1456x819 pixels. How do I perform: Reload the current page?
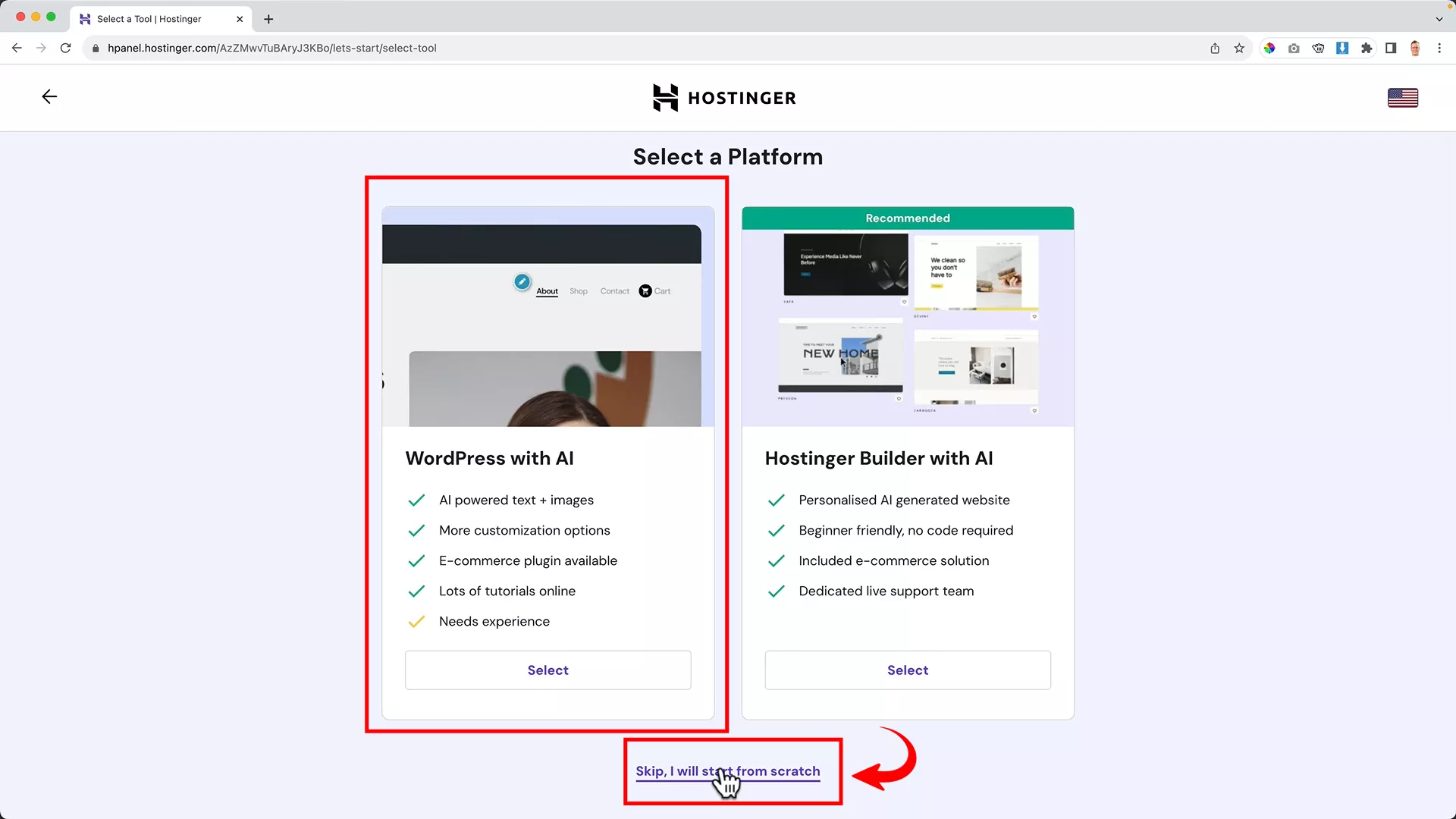65,48
